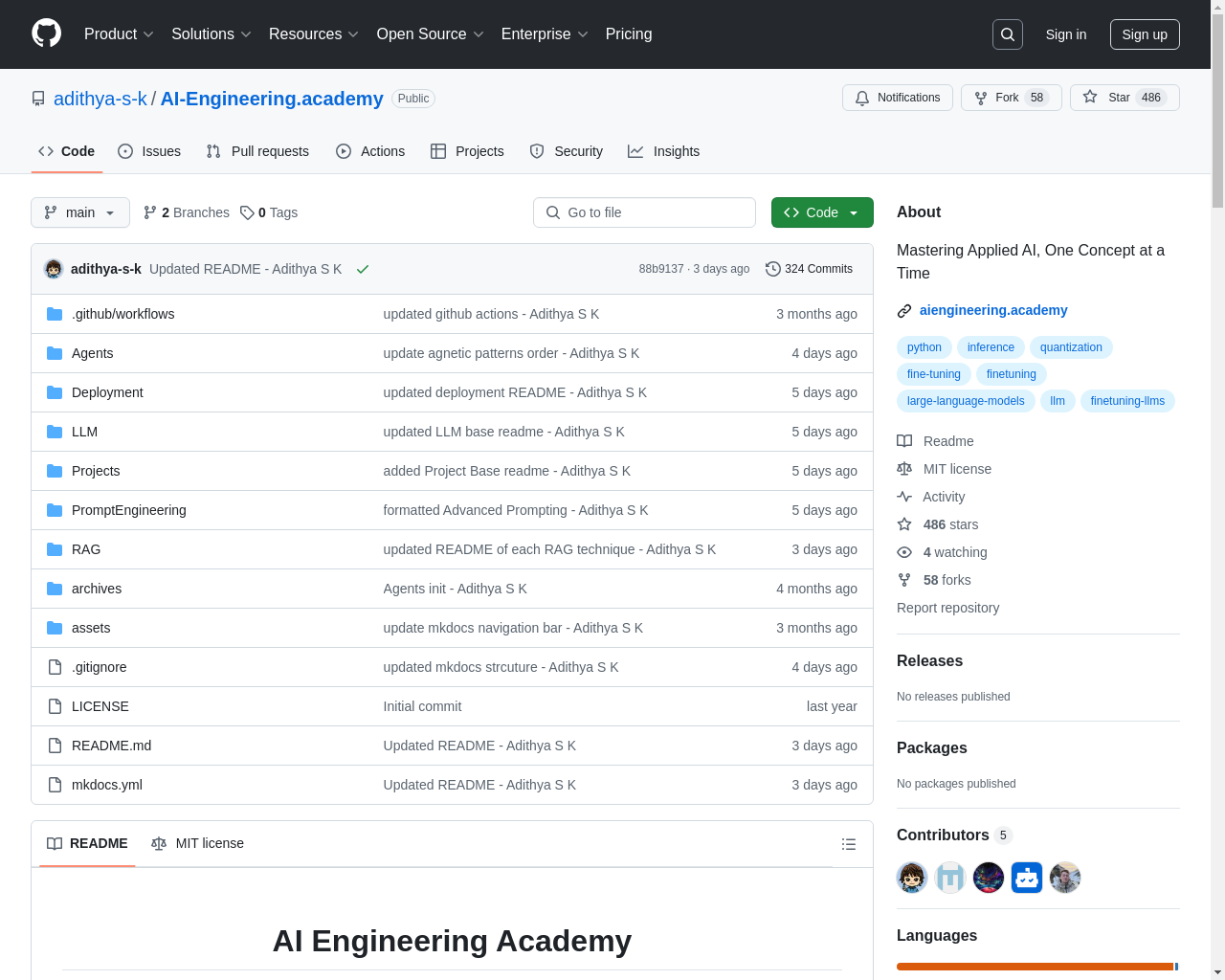
Task: Open the 2 Branches link
Action: coord(187,212)
